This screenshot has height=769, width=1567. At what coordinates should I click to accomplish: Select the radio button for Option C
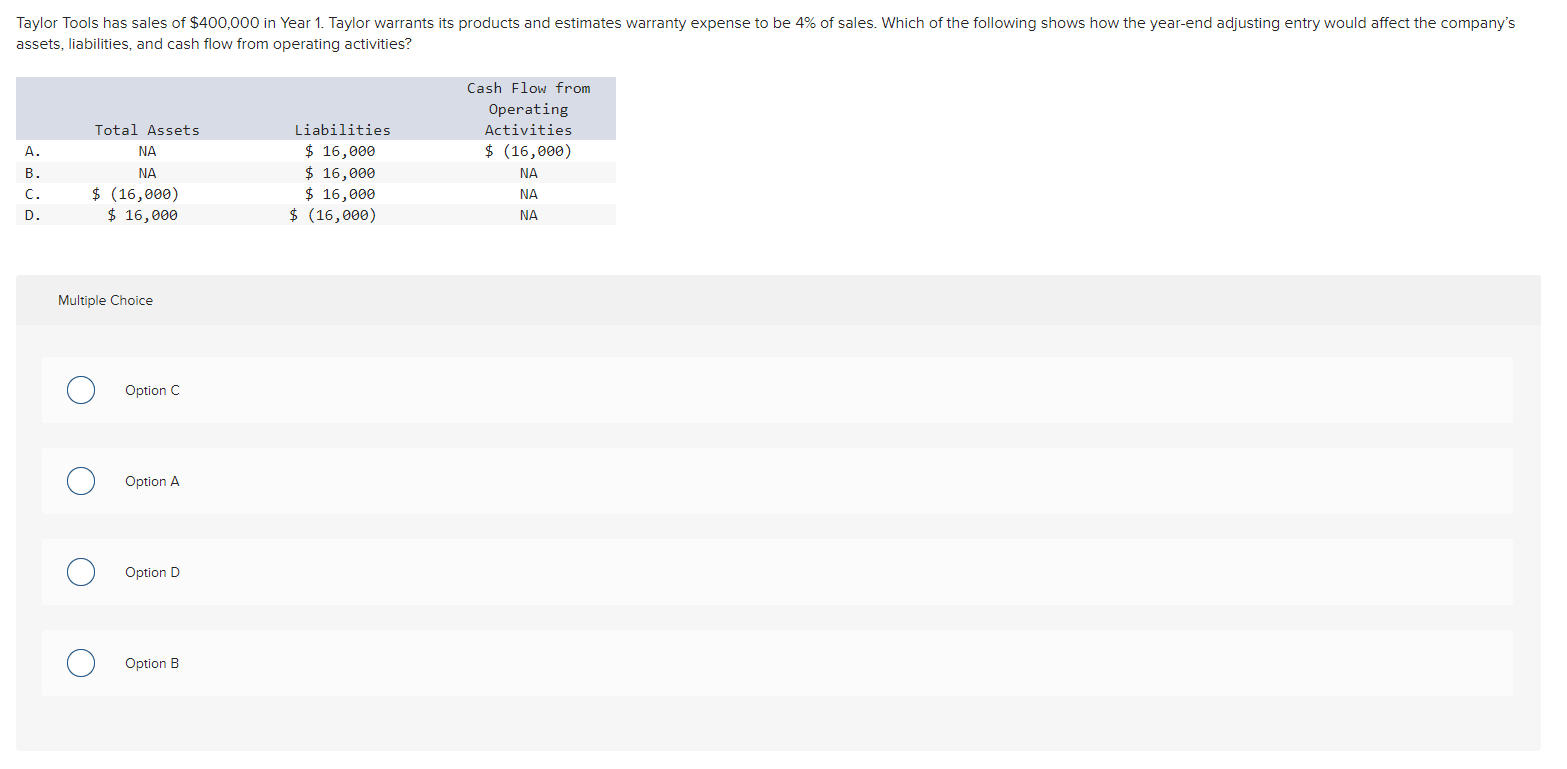[x=81, y=390]
